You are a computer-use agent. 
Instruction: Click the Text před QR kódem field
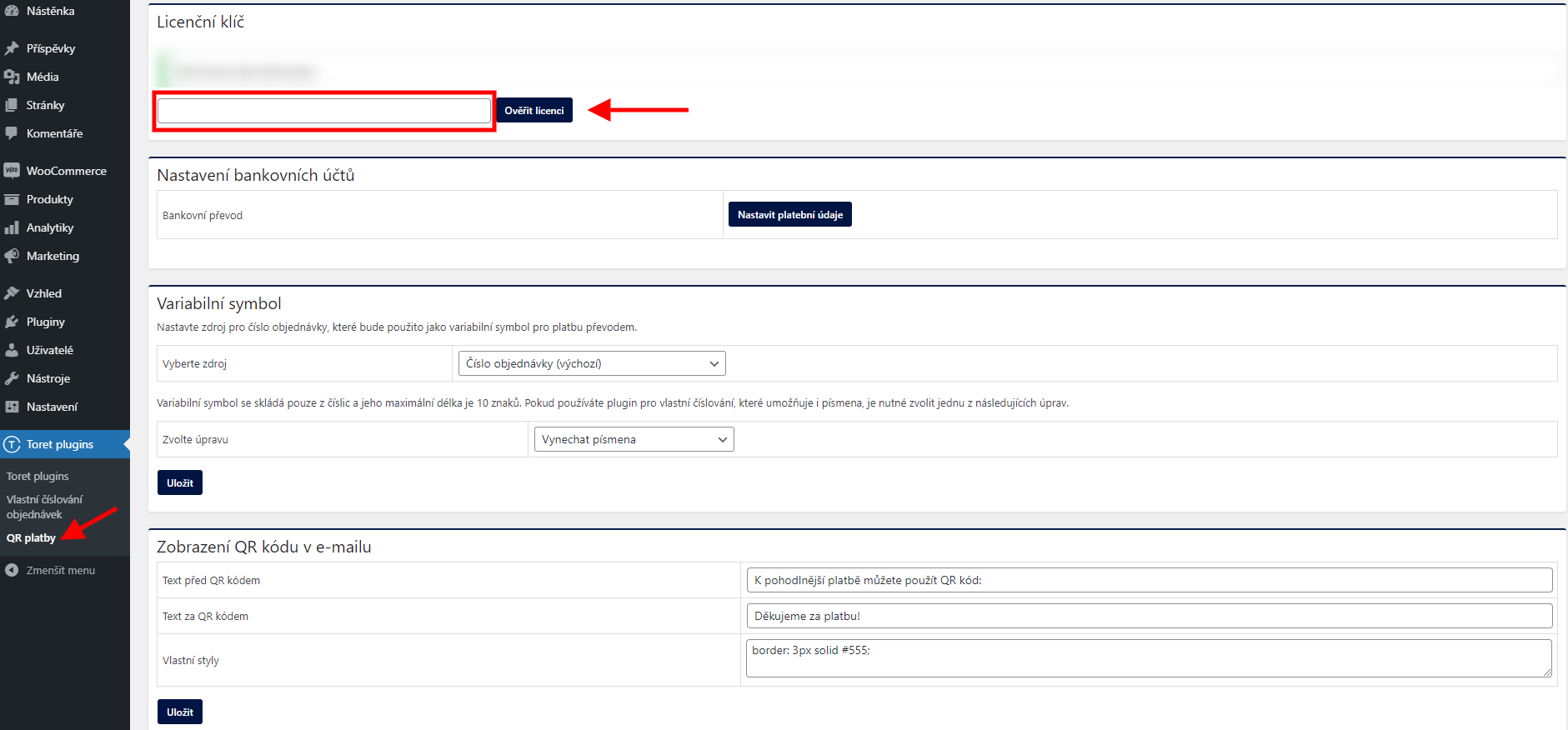(x=1149, y=580)
